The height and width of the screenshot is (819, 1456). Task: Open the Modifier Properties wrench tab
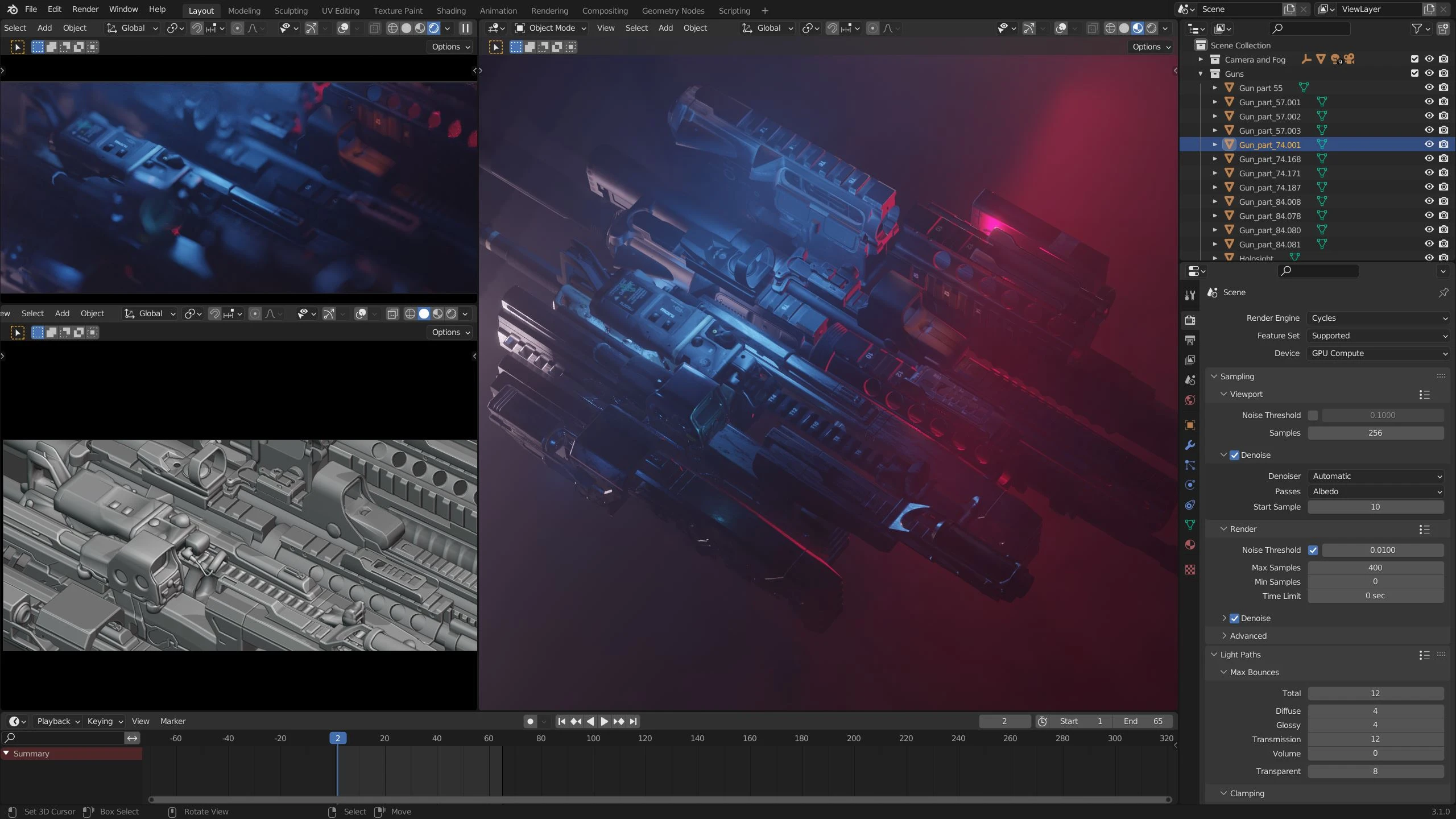click(x=1190, y=445)
